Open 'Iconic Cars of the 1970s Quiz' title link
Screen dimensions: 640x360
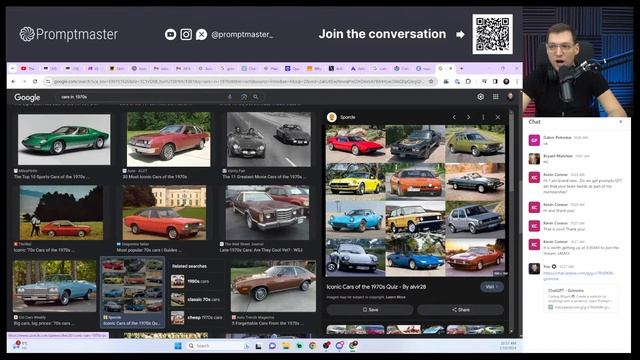coord(376,287)
